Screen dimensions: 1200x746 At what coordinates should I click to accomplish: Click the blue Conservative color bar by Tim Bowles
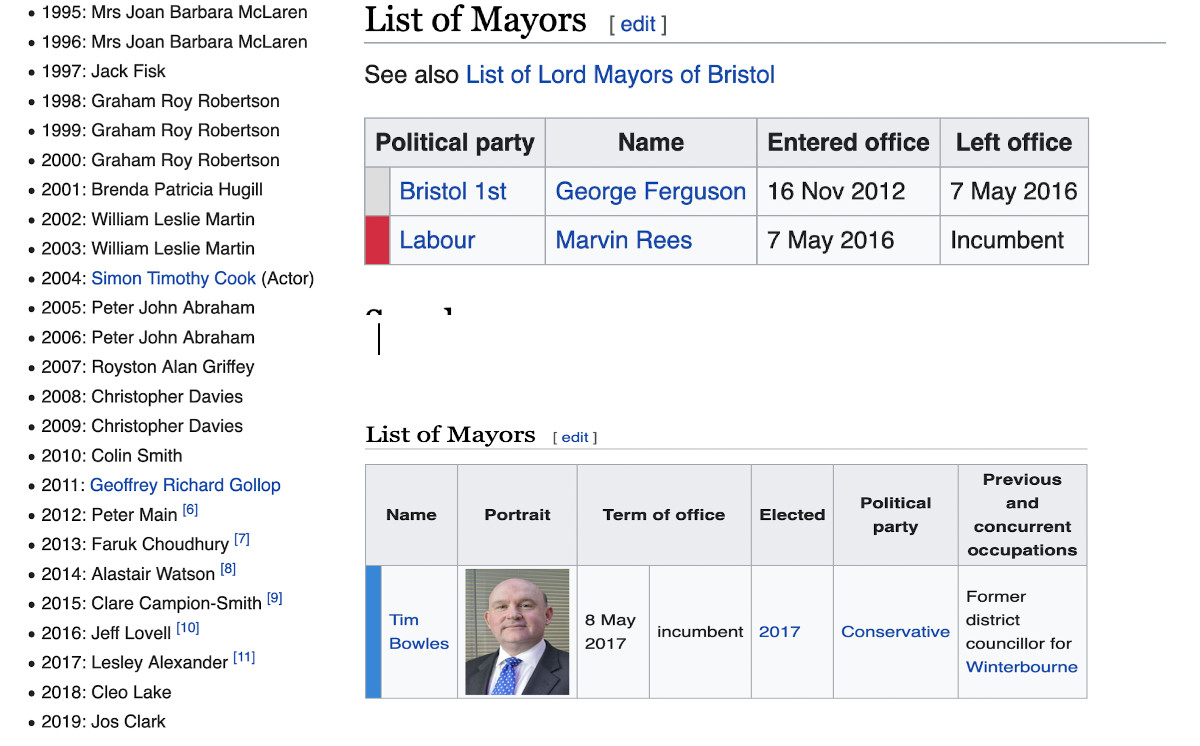tap(373, 631)
